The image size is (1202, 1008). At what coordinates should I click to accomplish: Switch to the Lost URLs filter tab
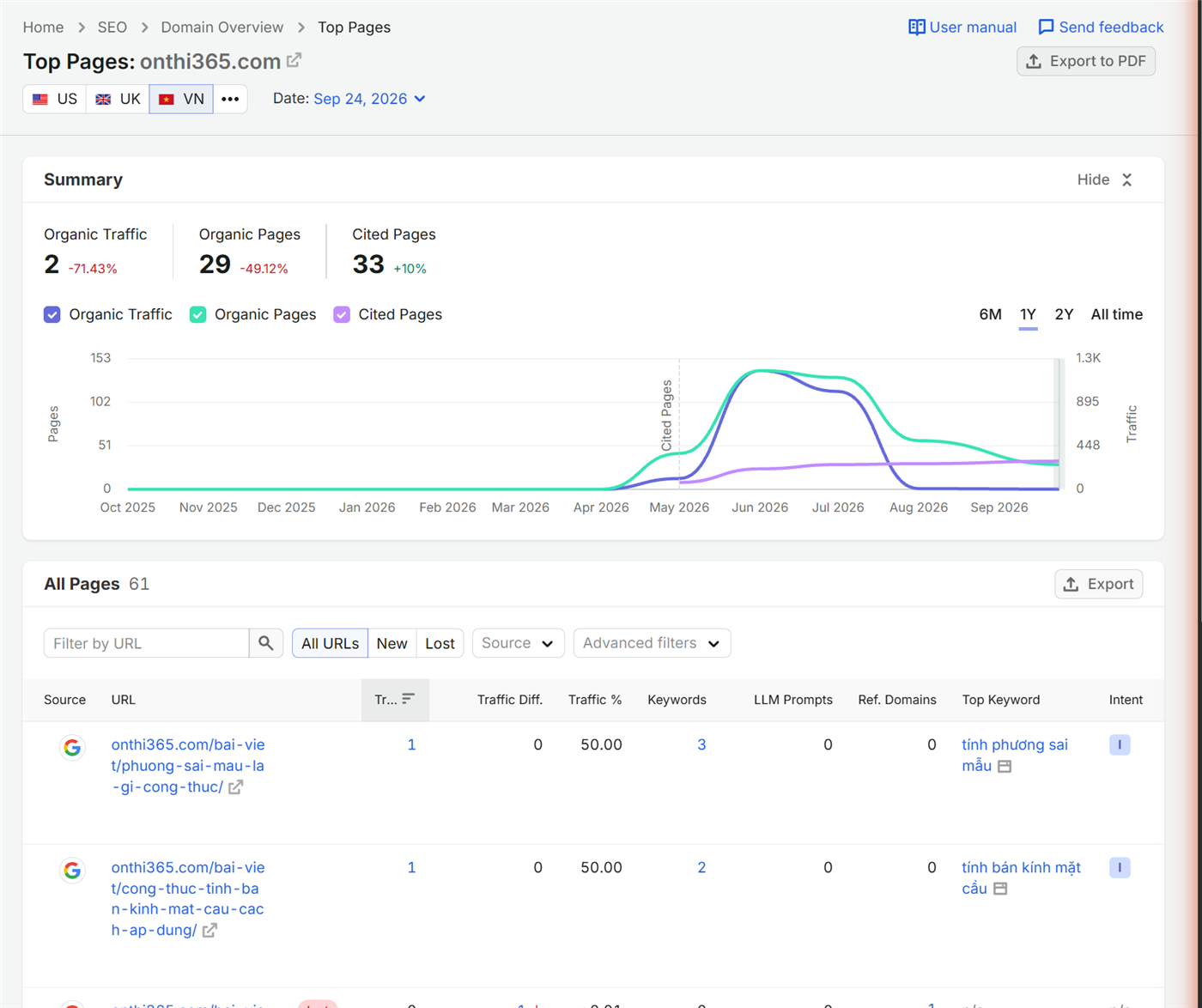(x=440, y=643)
